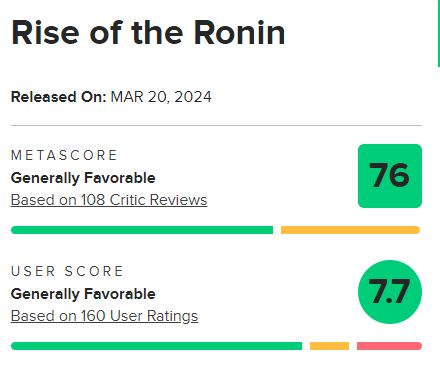Click the round 7.7 user score badge

390,292
